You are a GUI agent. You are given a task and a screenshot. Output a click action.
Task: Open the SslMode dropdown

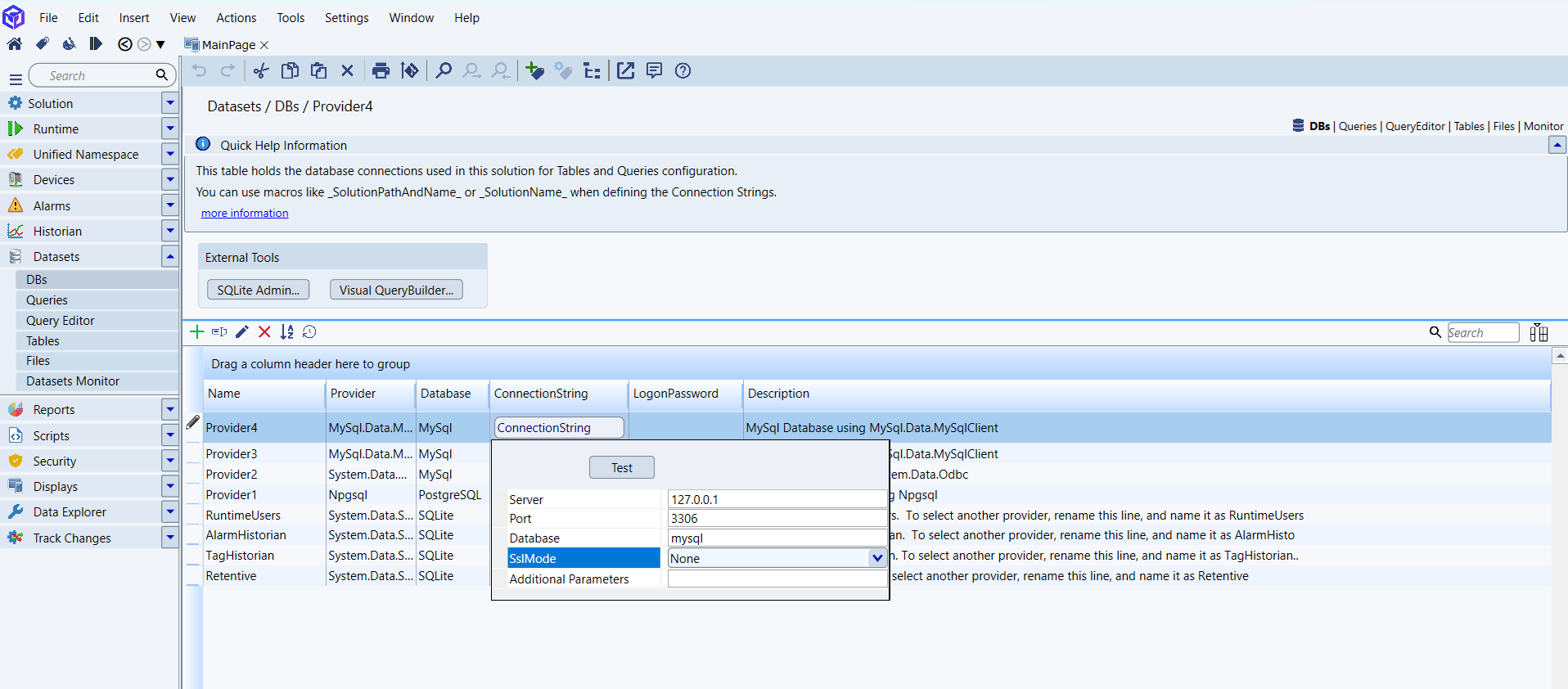(x=876, y=558)
